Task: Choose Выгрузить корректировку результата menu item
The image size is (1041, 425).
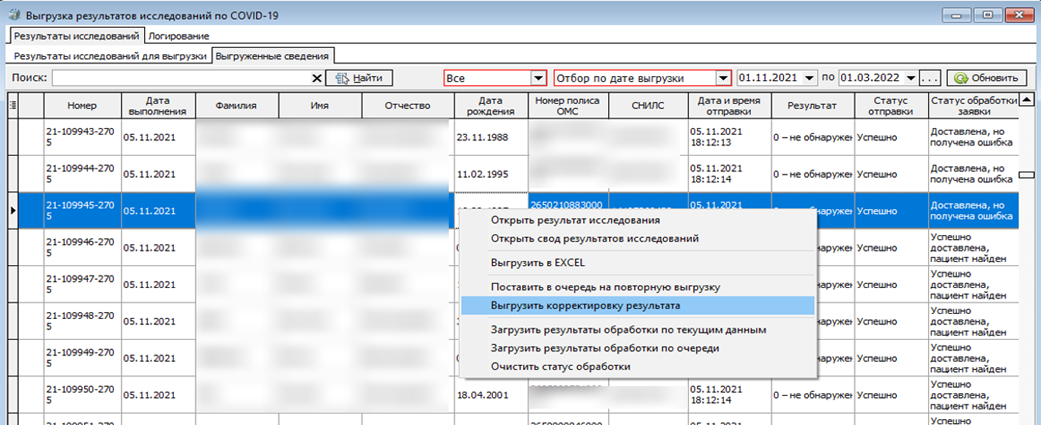Action: coord(585,305)
